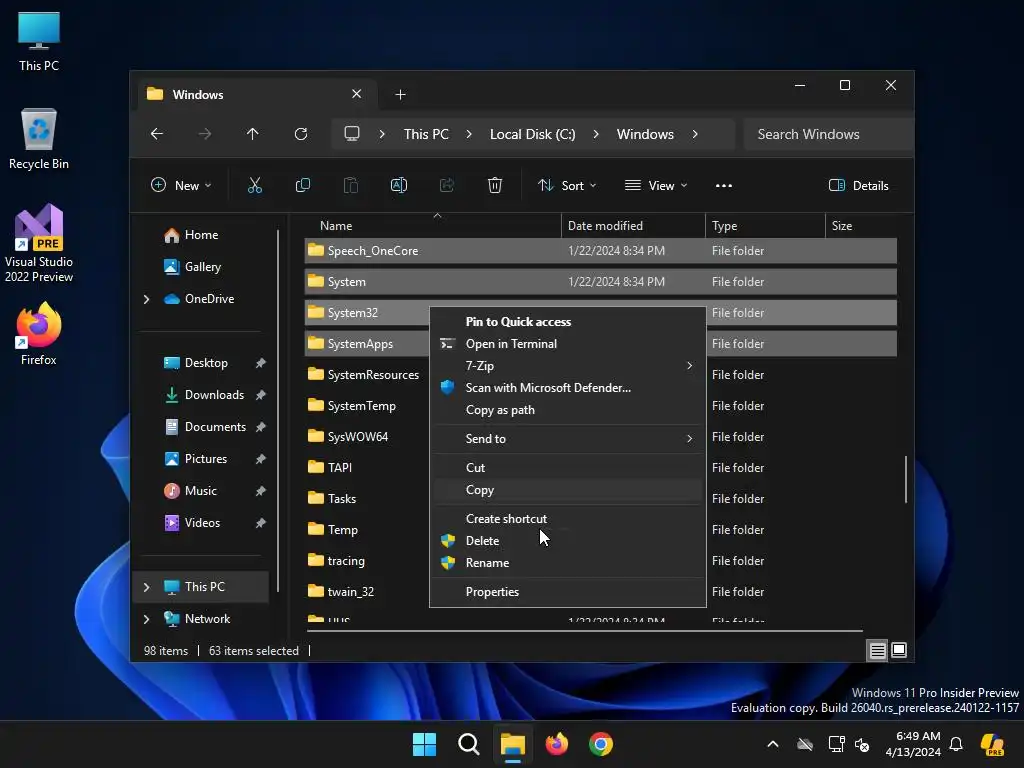The width and height of the screenshot is (1024, 768).
Task: Go back with the back arrow
Action: (157, 134)
